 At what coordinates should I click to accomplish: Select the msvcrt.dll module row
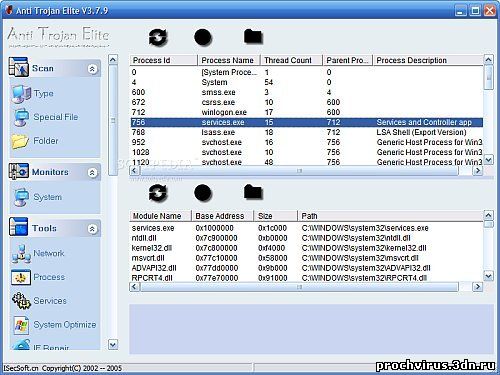click(x=306, y=258)
